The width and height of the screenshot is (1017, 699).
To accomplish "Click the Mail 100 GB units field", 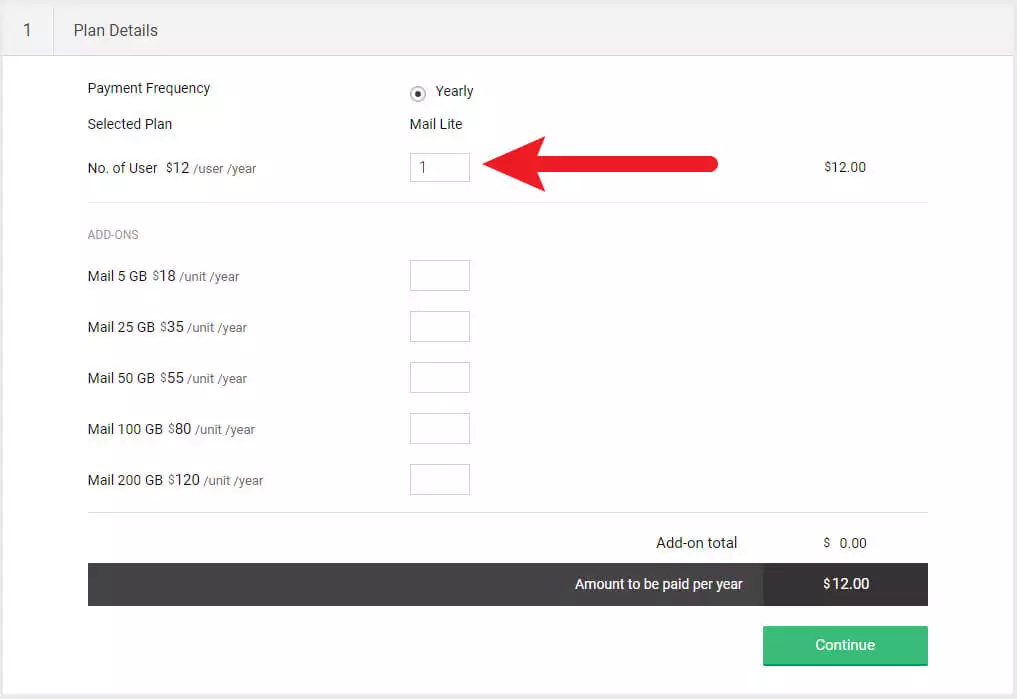I will pos(440,429).
